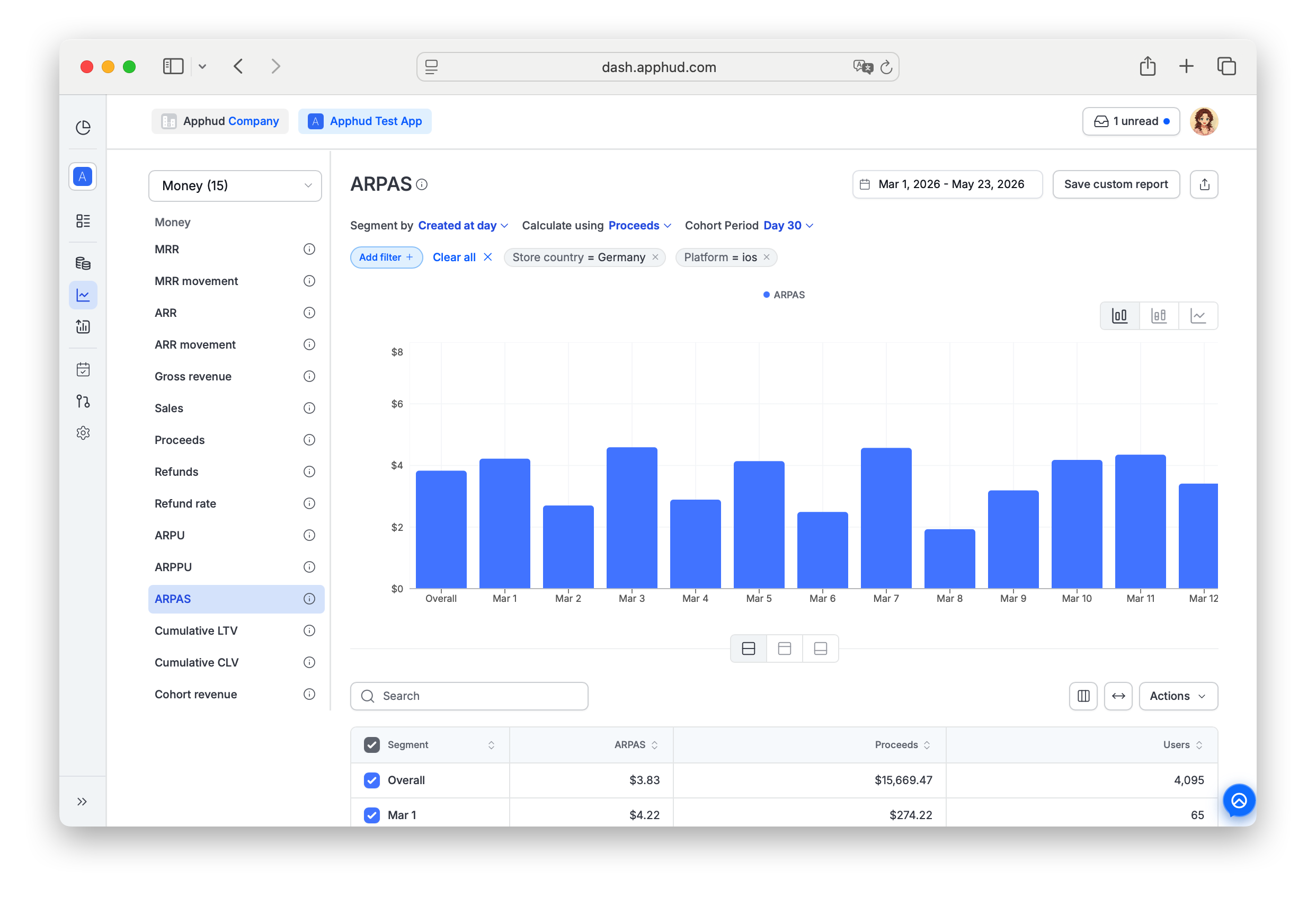Click the info icon for Cumulative LTV
The width and height of the screenshot is (1316, 906).
pyautogui.click(x=309, y=630)
